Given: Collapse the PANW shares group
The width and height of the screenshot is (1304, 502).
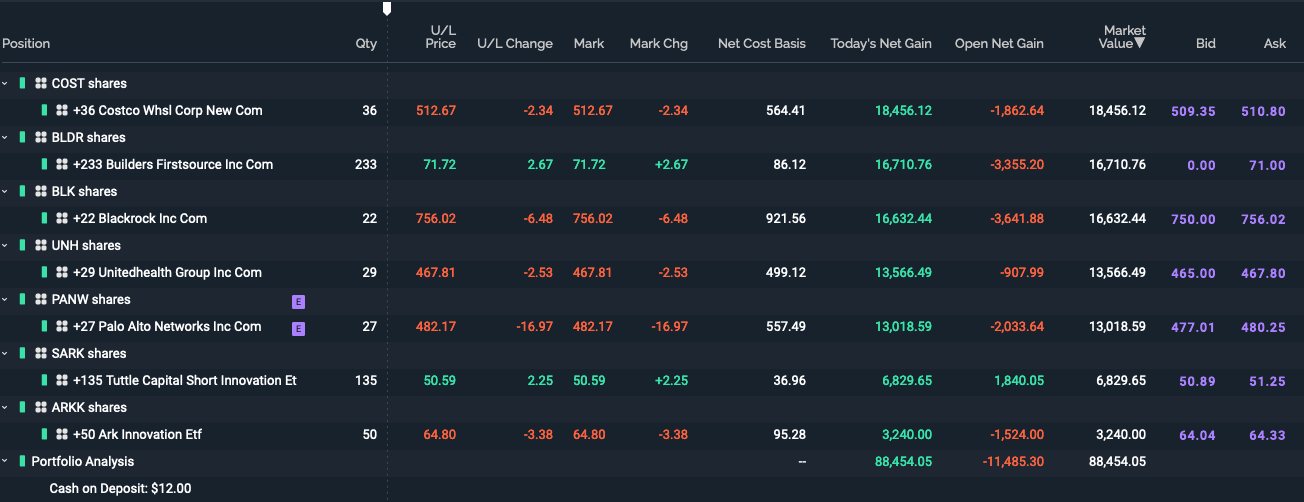Looking at the screenshot, I should pos(5,299).
